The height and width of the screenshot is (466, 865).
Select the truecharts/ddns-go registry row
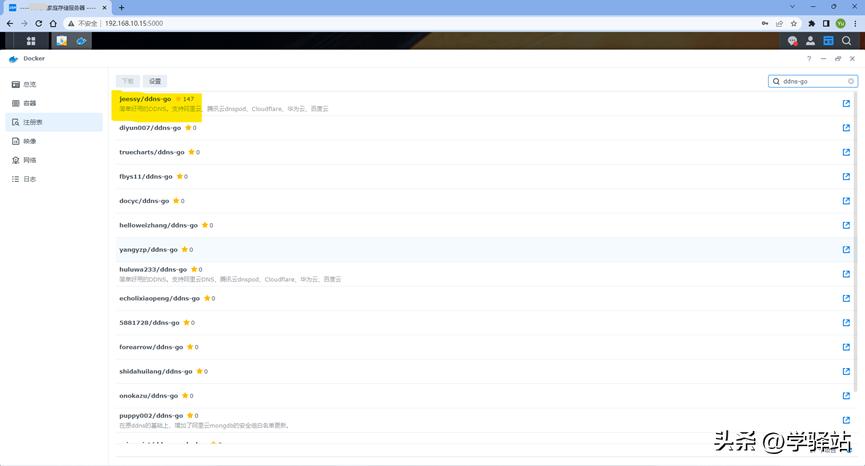[x=485, y=152]
